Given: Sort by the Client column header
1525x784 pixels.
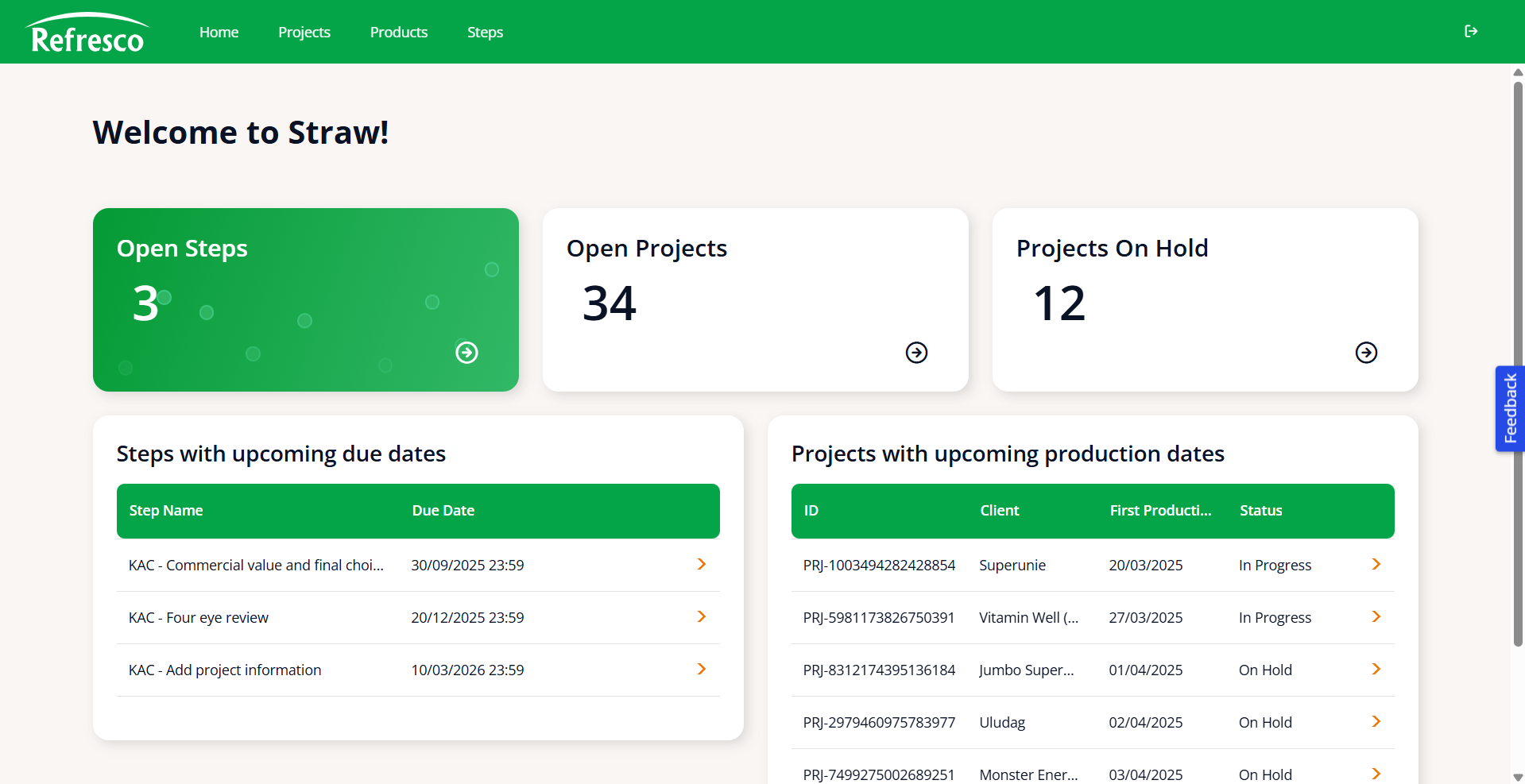Looking at the screenshot, I should coord(999,511).
